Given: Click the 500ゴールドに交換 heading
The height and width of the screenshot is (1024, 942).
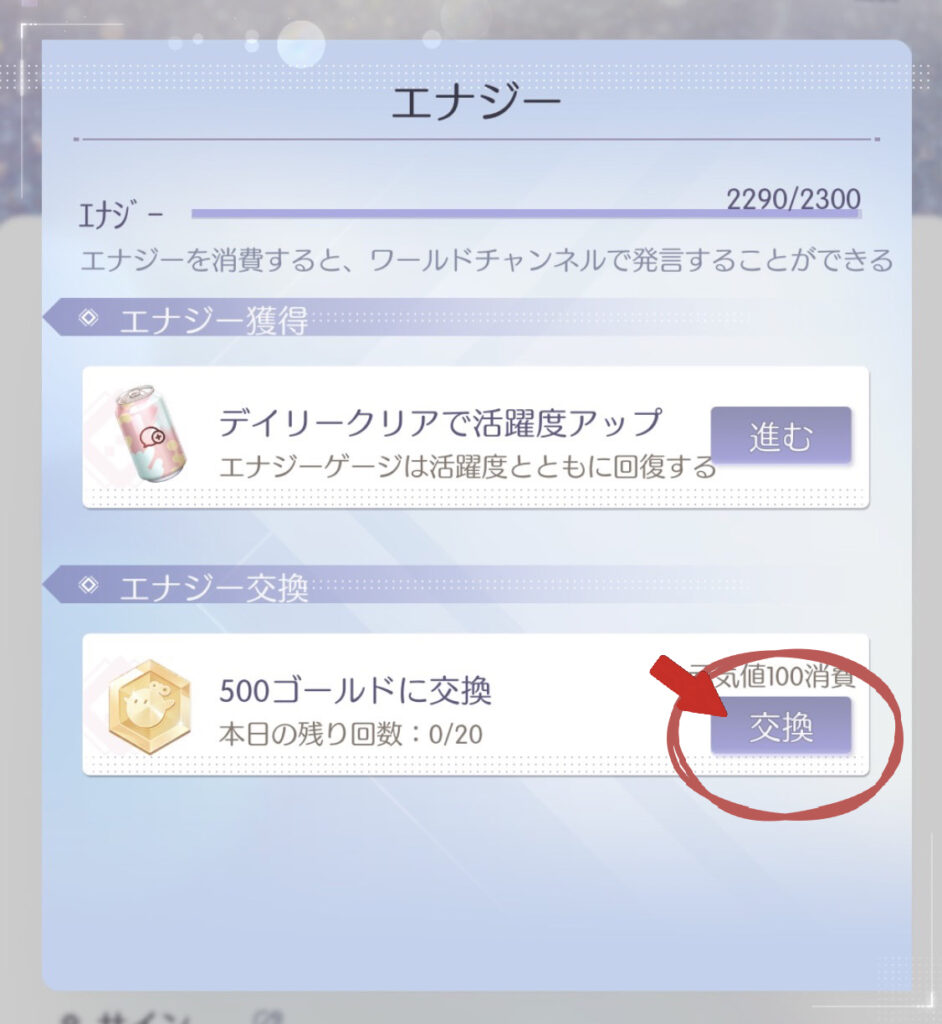Looking at the screenshot, I should [355, 690].
